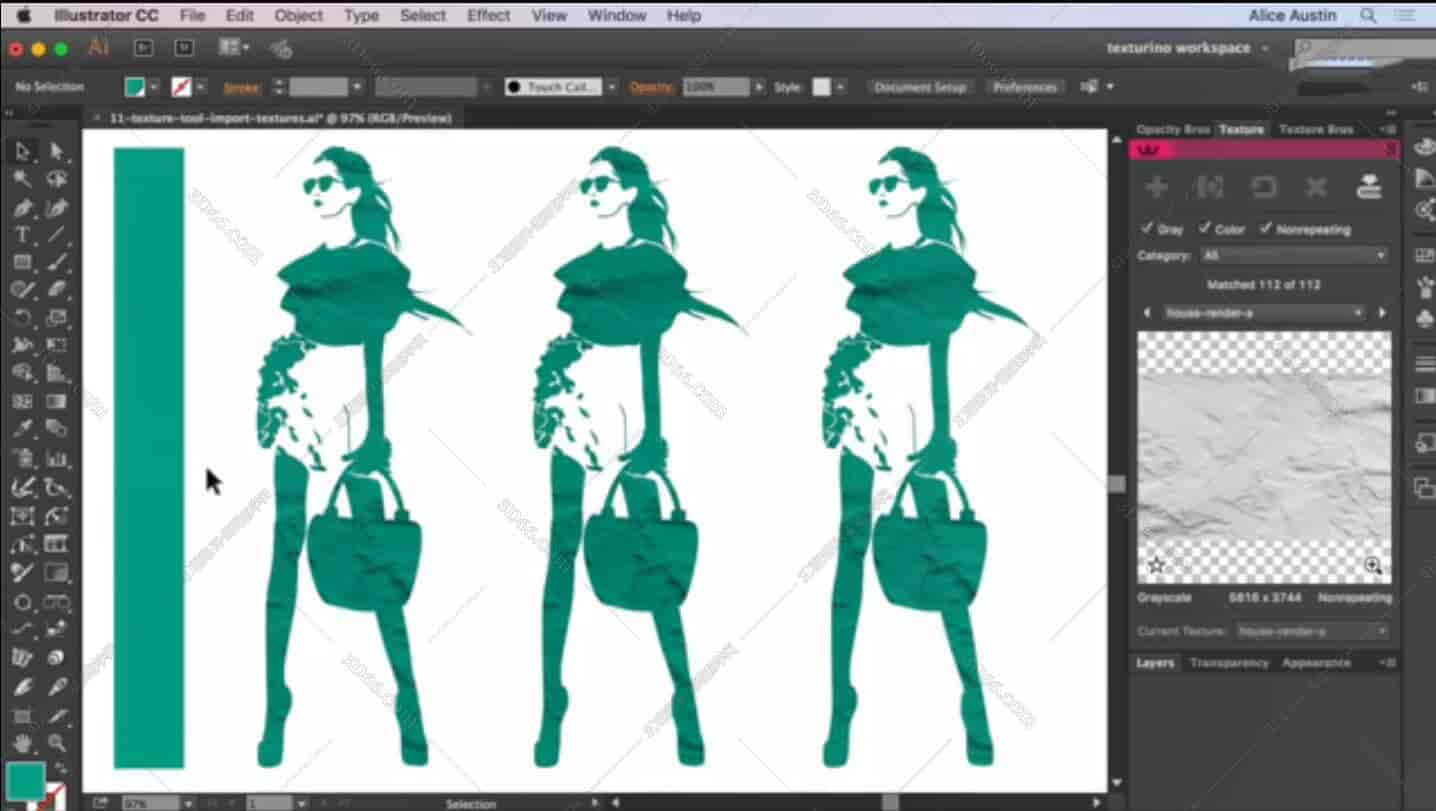The width and height of the screenshot is (1436, 811).
Task: Select the Hand tool
Action: [x=22, y=742]
